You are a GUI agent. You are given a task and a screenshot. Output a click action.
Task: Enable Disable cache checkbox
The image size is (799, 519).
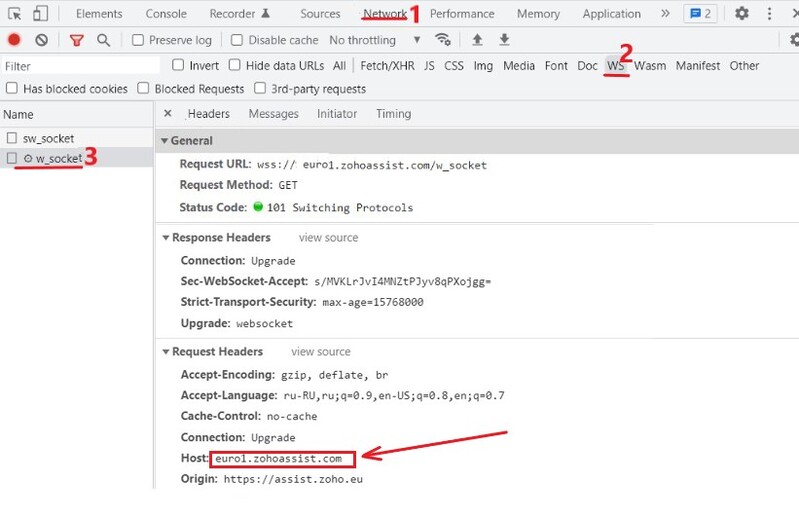coord(236,40)
